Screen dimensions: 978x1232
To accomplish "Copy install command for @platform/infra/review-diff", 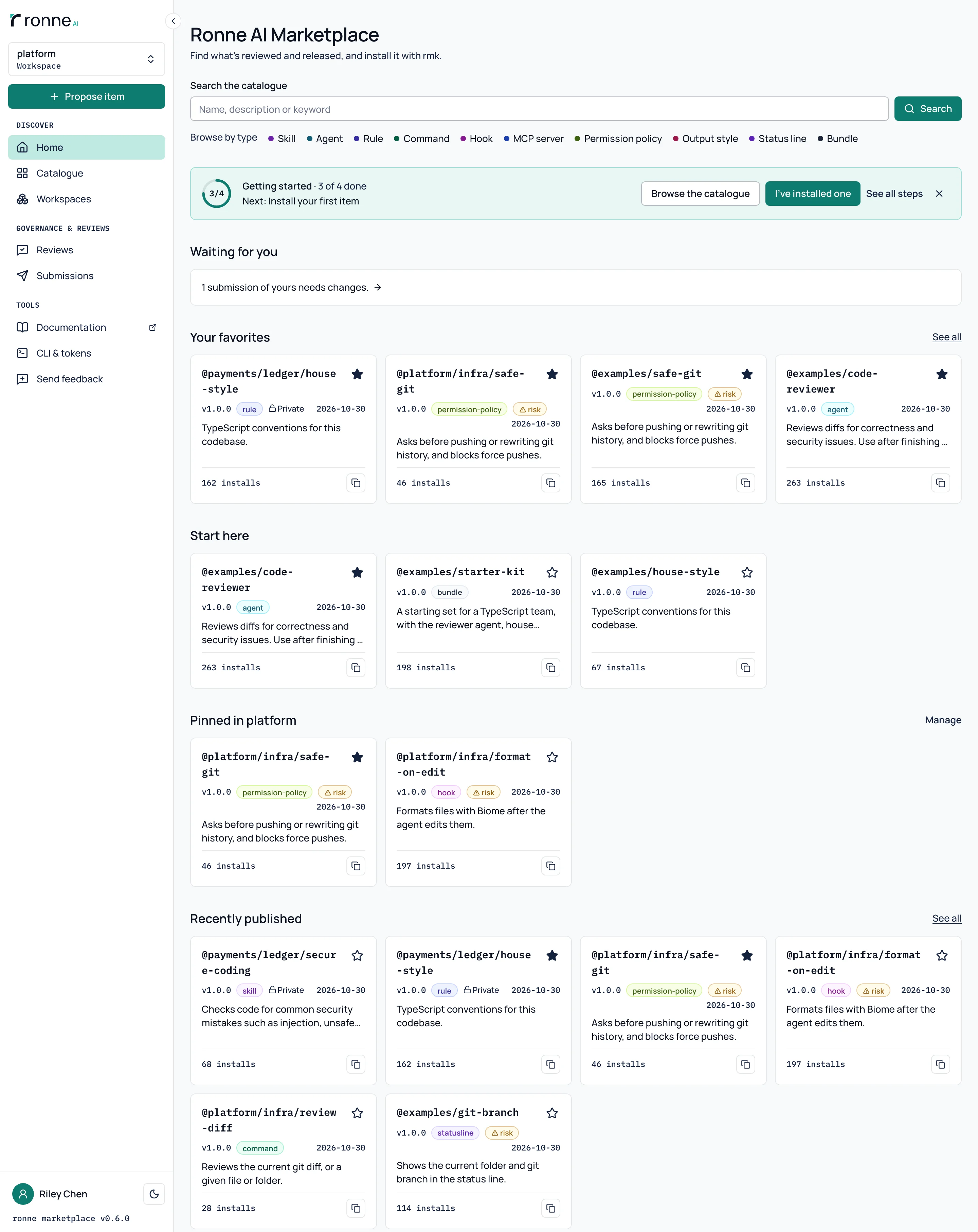I will (356, 1208).
